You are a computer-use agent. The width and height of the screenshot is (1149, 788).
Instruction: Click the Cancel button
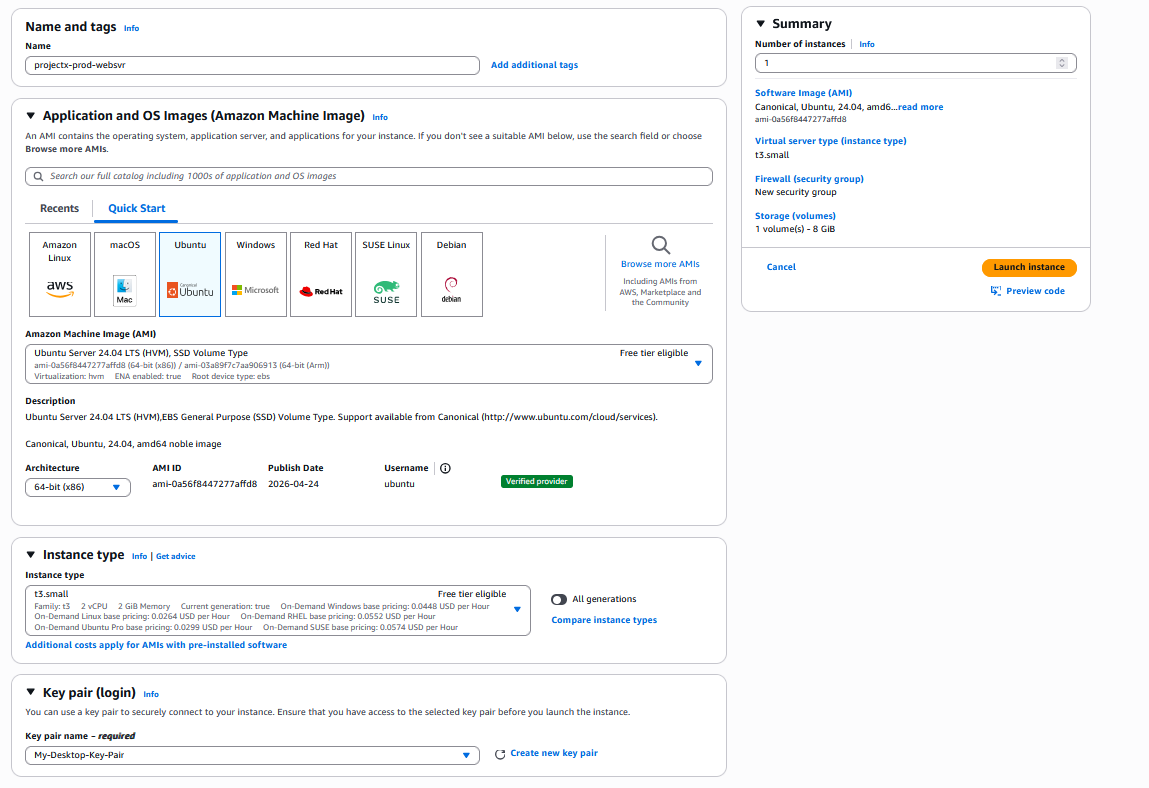[781, 268]
